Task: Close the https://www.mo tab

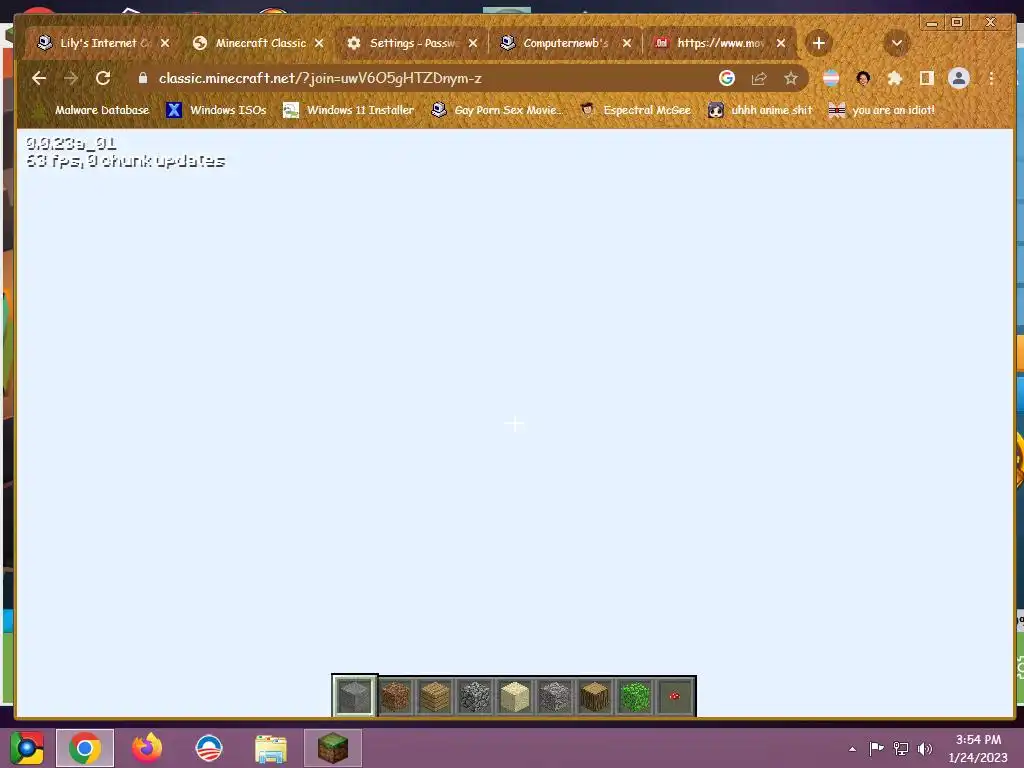Action: pyautogui.click(x=780, y=43)
